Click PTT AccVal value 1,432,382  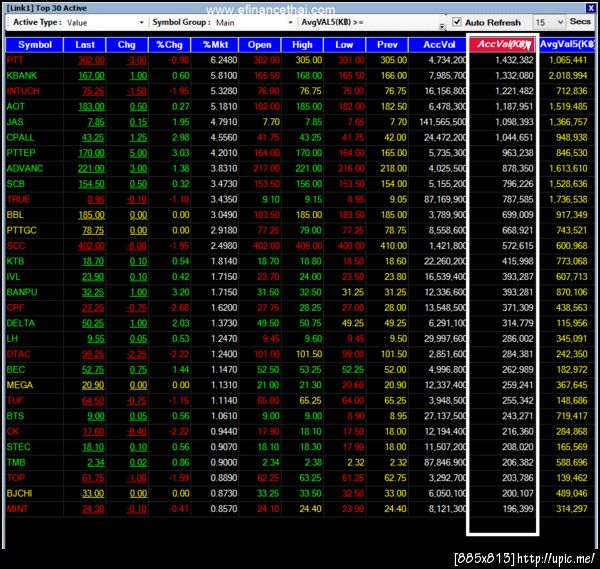(x=514, y=60)
